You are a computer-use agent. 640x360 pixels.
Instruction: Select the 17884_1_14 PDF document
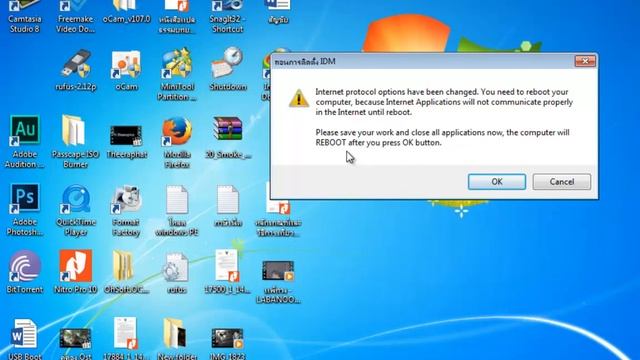pyautogui.click(x=126, y=339)
